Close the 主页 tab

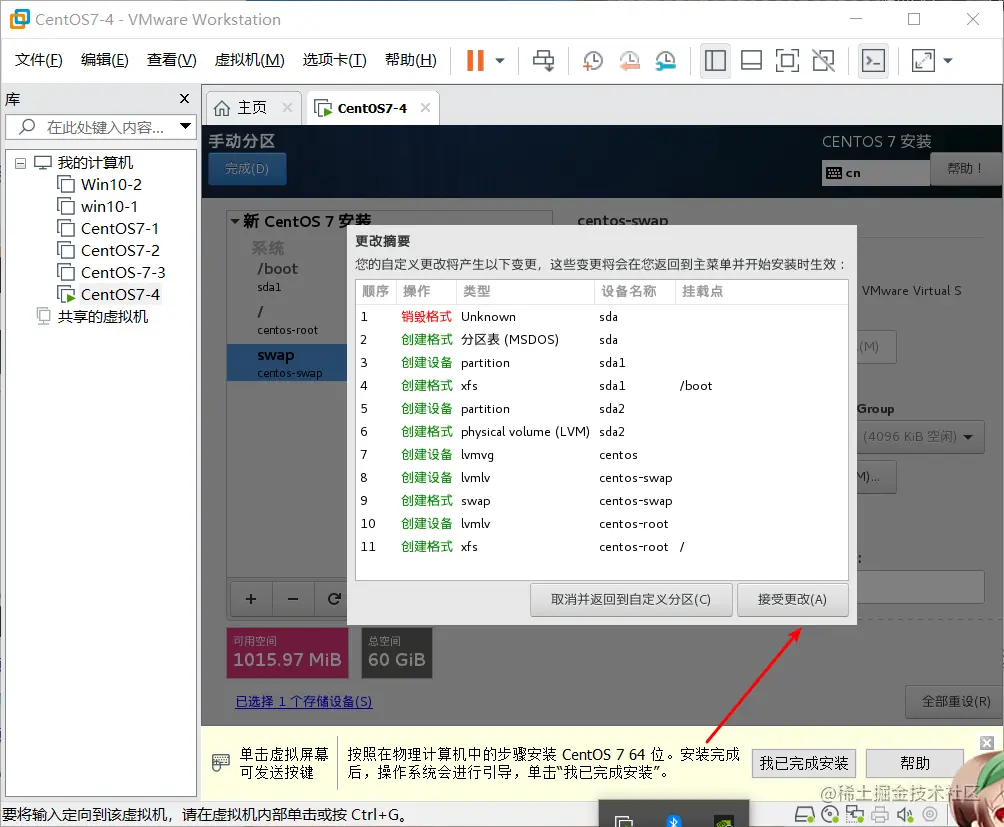coord(287,108)
